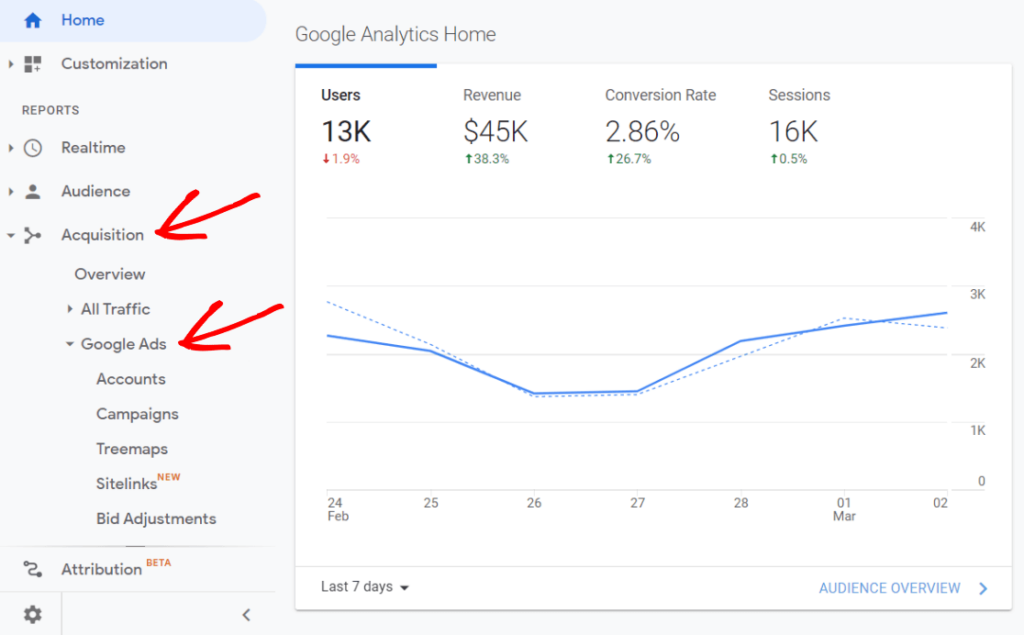Click the Home house icon
Screen dimensions: 1024x635
point(31,19)
